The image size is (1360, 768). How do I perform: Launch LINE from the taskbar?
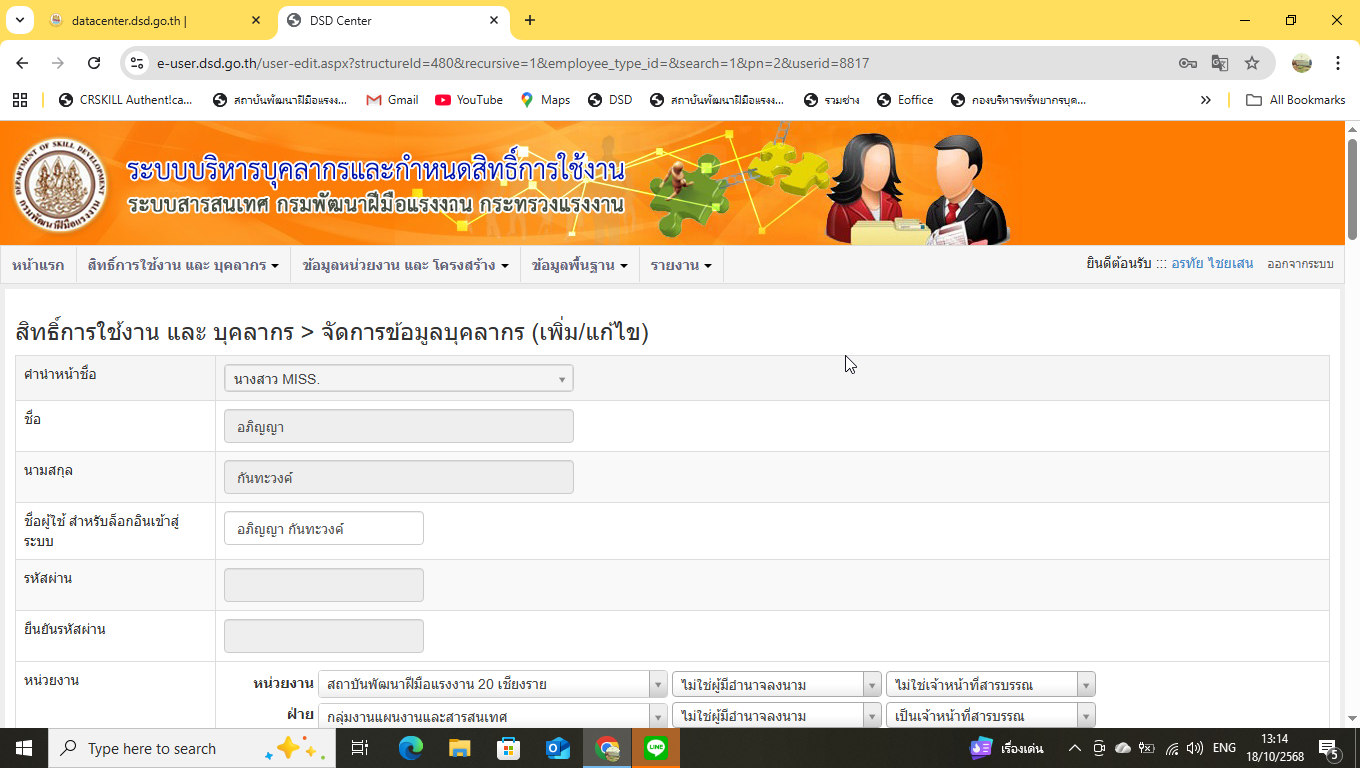click(x=656, y=748)
